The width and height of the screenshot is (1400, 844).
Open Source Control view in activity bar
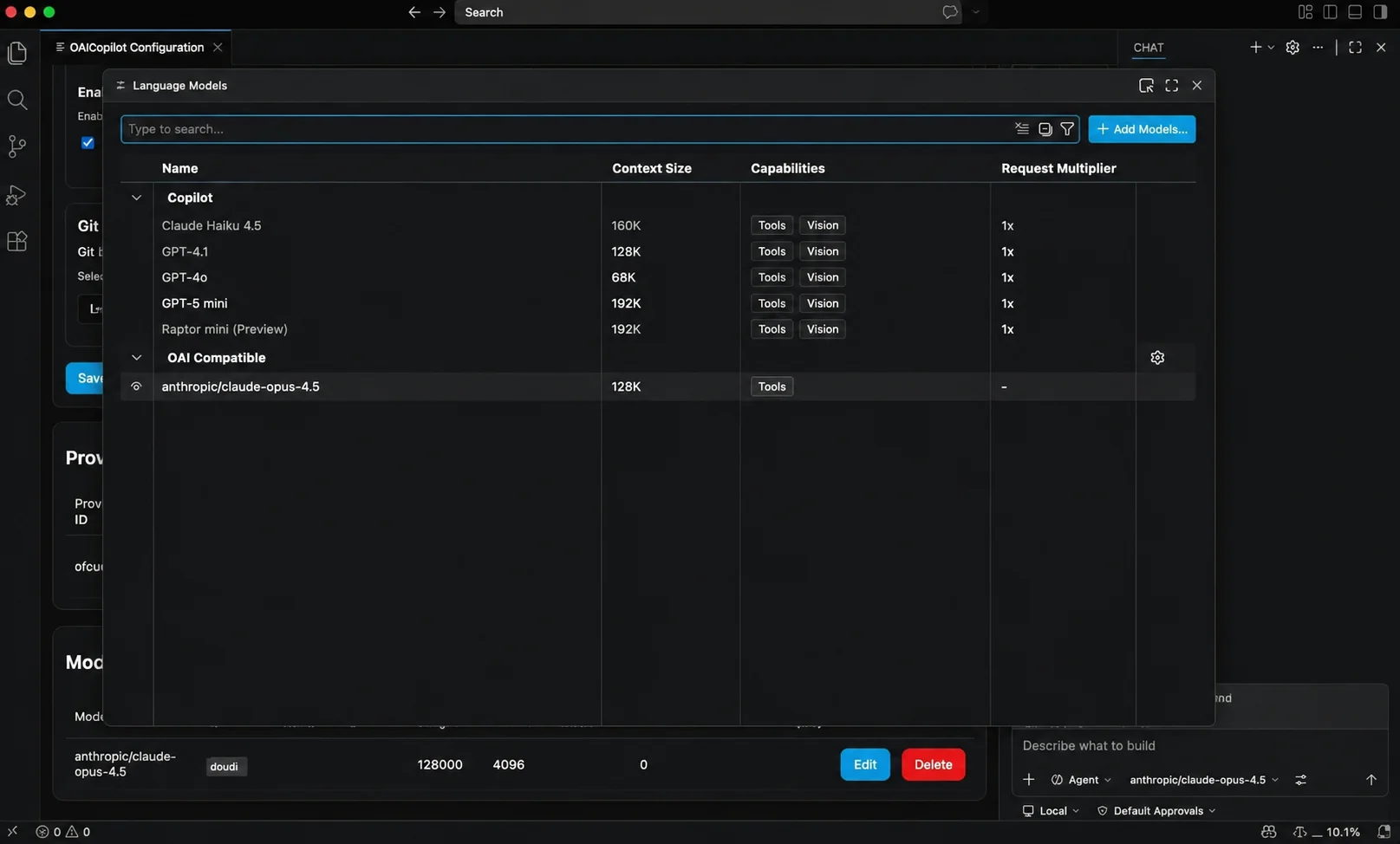tap(17, 146)
